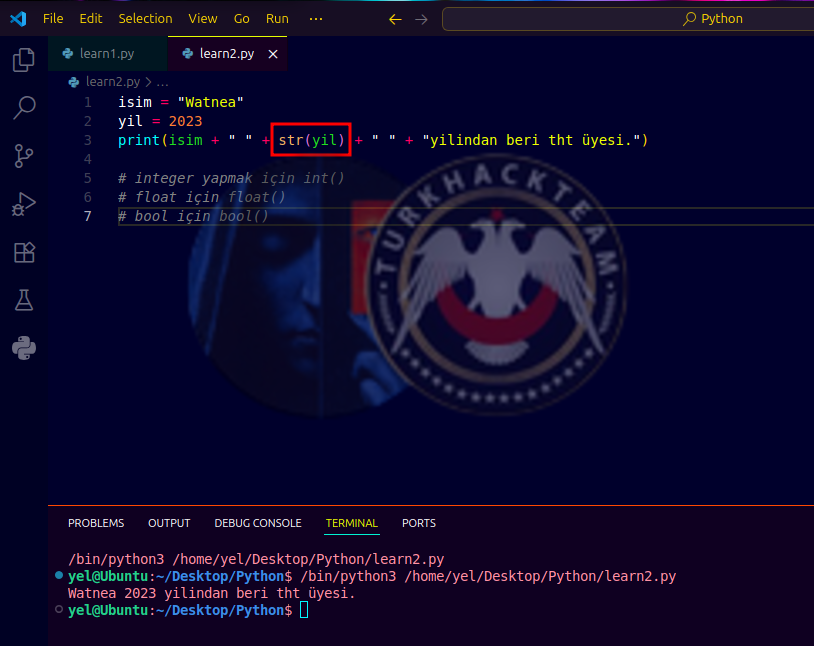The image size is (814, 646).
Task: Open the Python extension view
Action: coord(24,348)
